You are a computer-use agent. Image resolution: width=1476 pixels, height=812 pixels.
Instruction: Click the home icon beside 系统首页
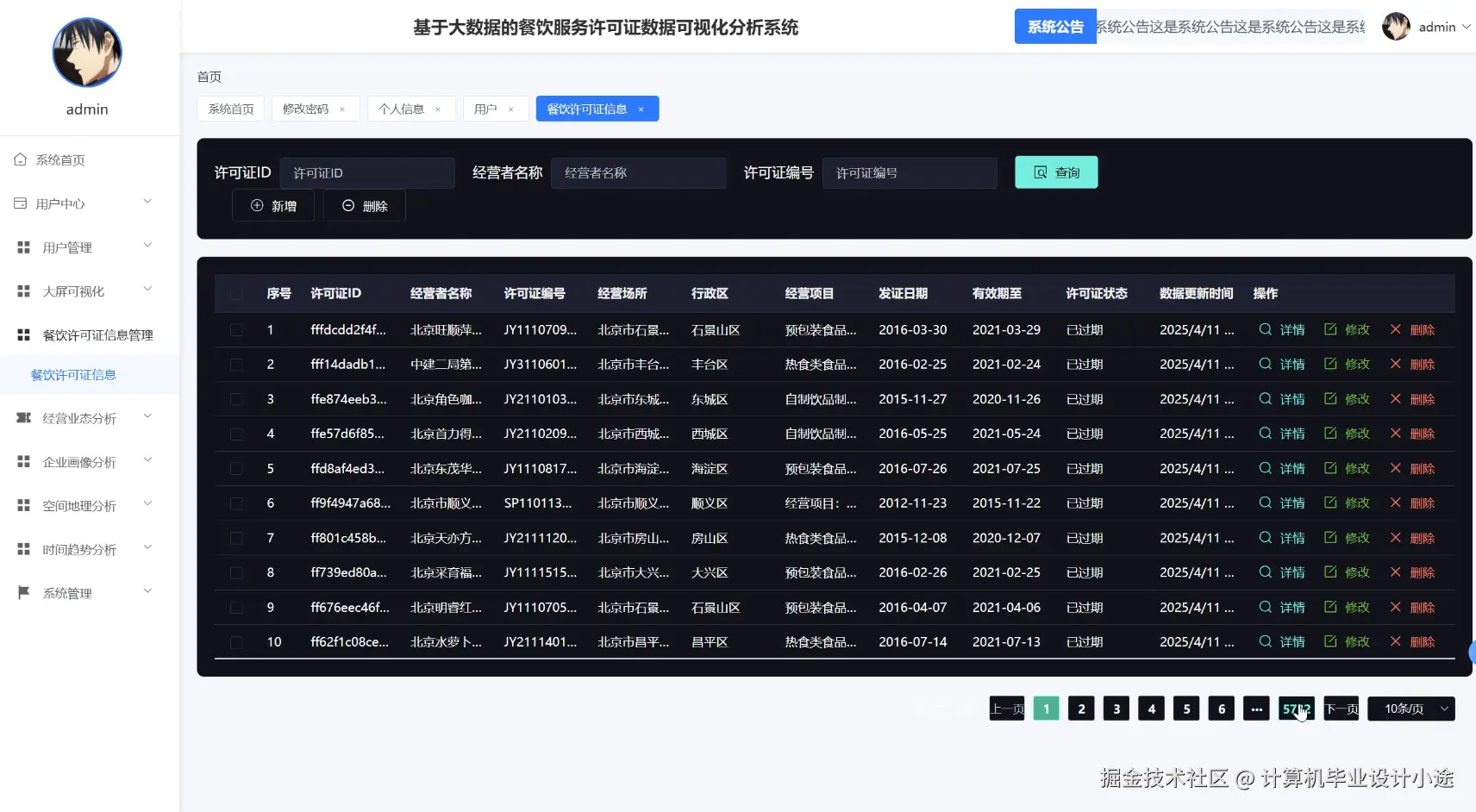pyautogui.click(x=21, y=159)
